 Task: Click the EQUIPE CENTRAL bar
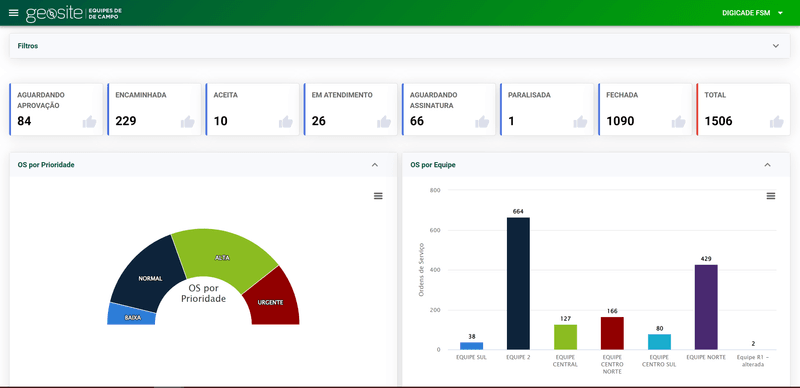pyautogui.click(x=565, y=337)
